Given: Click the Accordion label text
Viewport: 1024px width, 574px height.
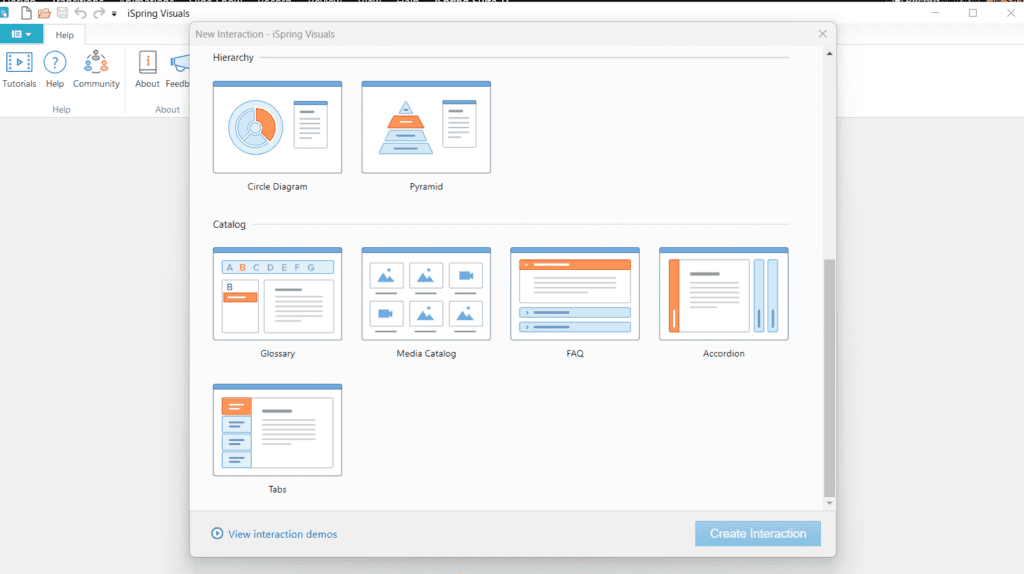Looking at the screenshot, I should 724,353.
